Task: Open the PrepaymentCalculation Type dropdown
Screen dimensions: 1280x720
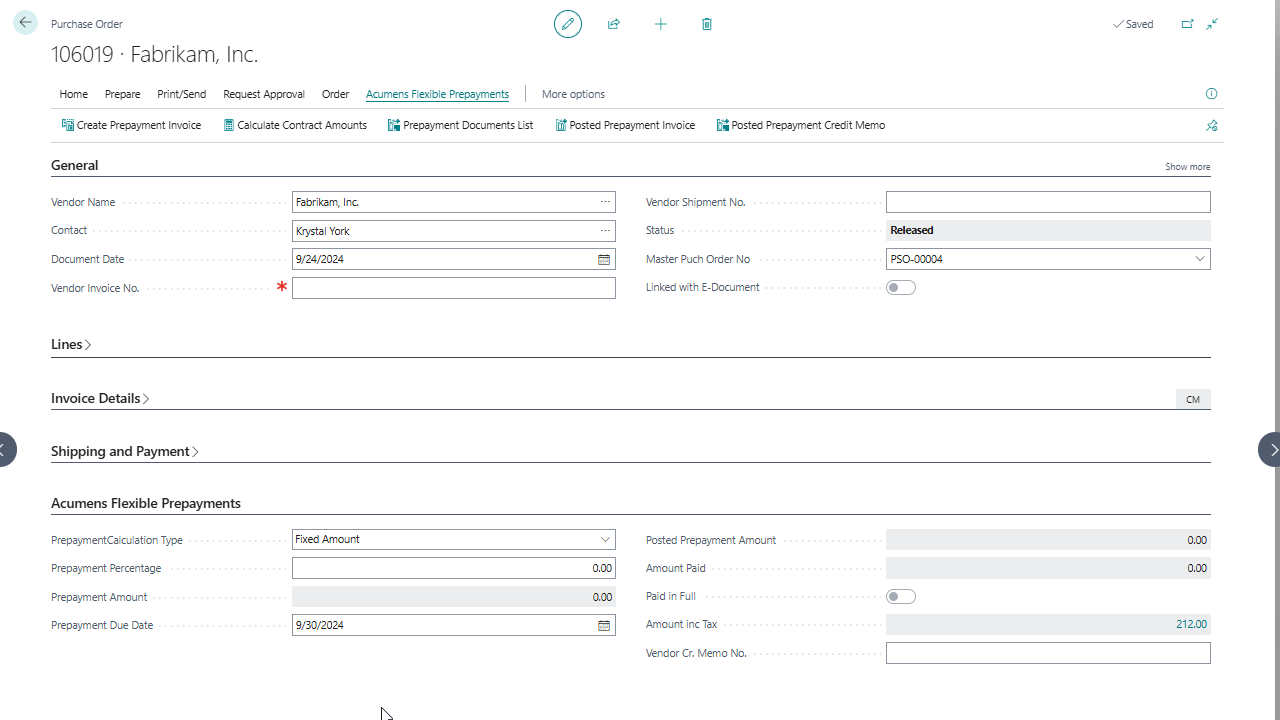Action: pyautogui.click(x=605, y=539)
